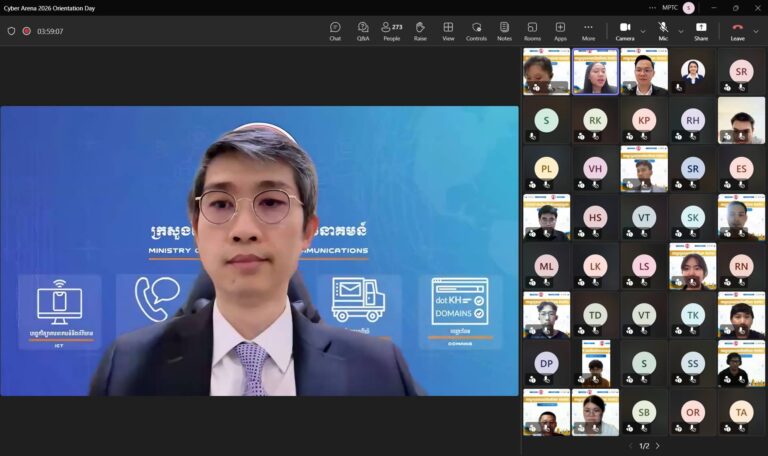Select participant tile KP
768x456 pixels.
tap(644, 120)
